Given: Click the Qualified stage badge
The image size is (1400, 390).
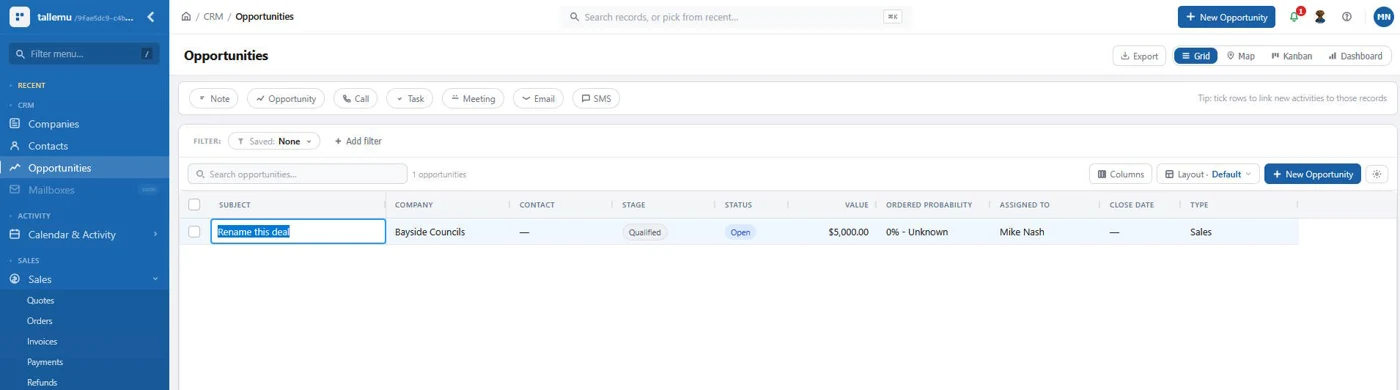Looking at the screenshot, I should [x=645, y=232].
